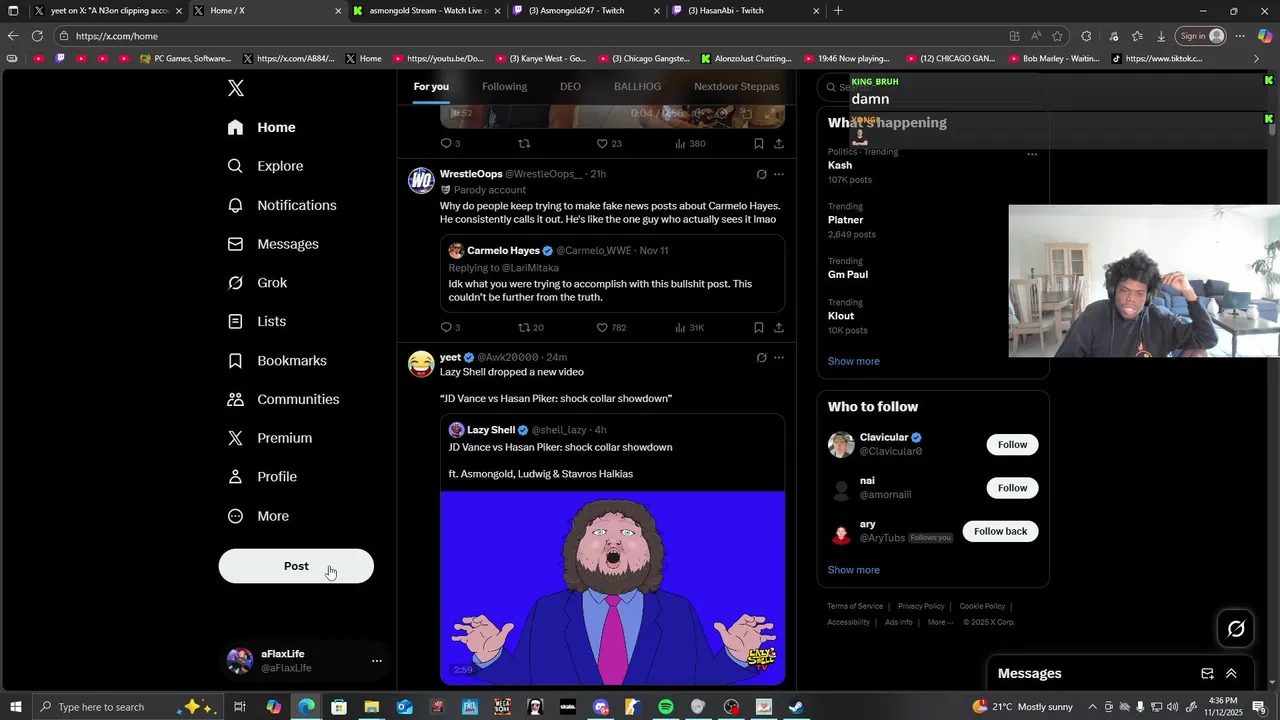Open Spotify from the taskbar
The width and height of the screenshot is (1280, 720).
(666, 707)
